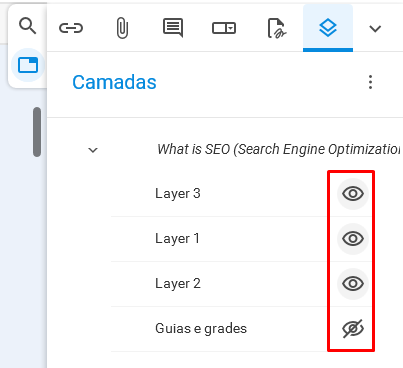The image size is (403, 368).
Task: Open the Comments panel icon
Action: pyautogui.click(x=173, y=28)
